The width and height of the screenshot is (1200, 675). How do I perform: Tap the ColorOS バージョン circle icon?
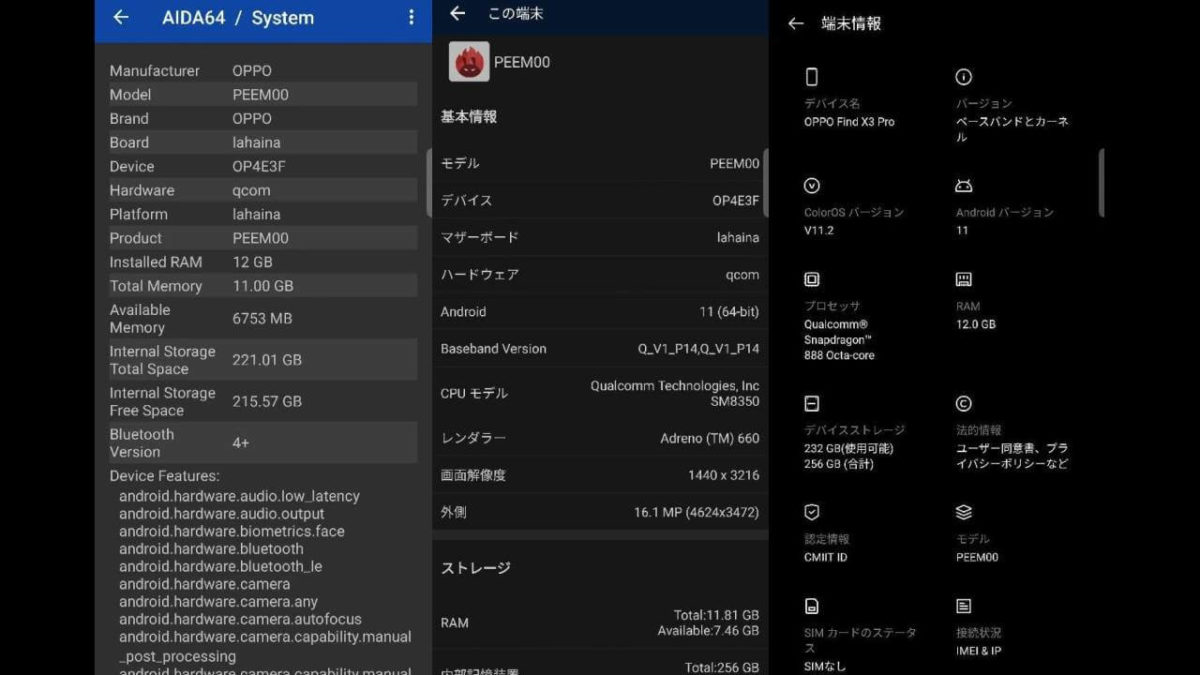[x=812, y=186]
